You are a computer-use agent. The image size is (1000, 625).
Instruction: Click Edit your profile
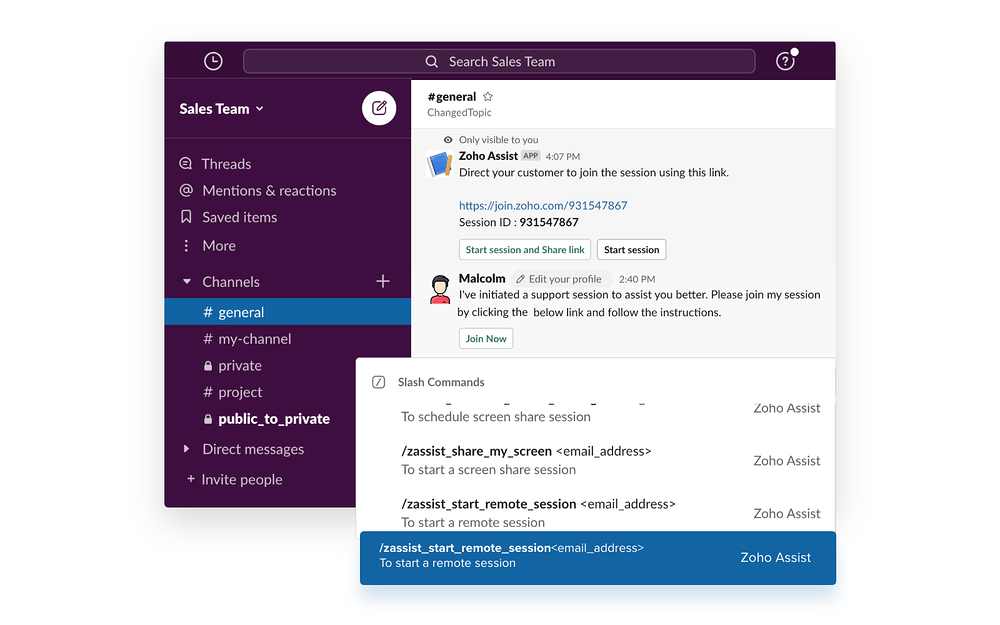tap(559, 279)
